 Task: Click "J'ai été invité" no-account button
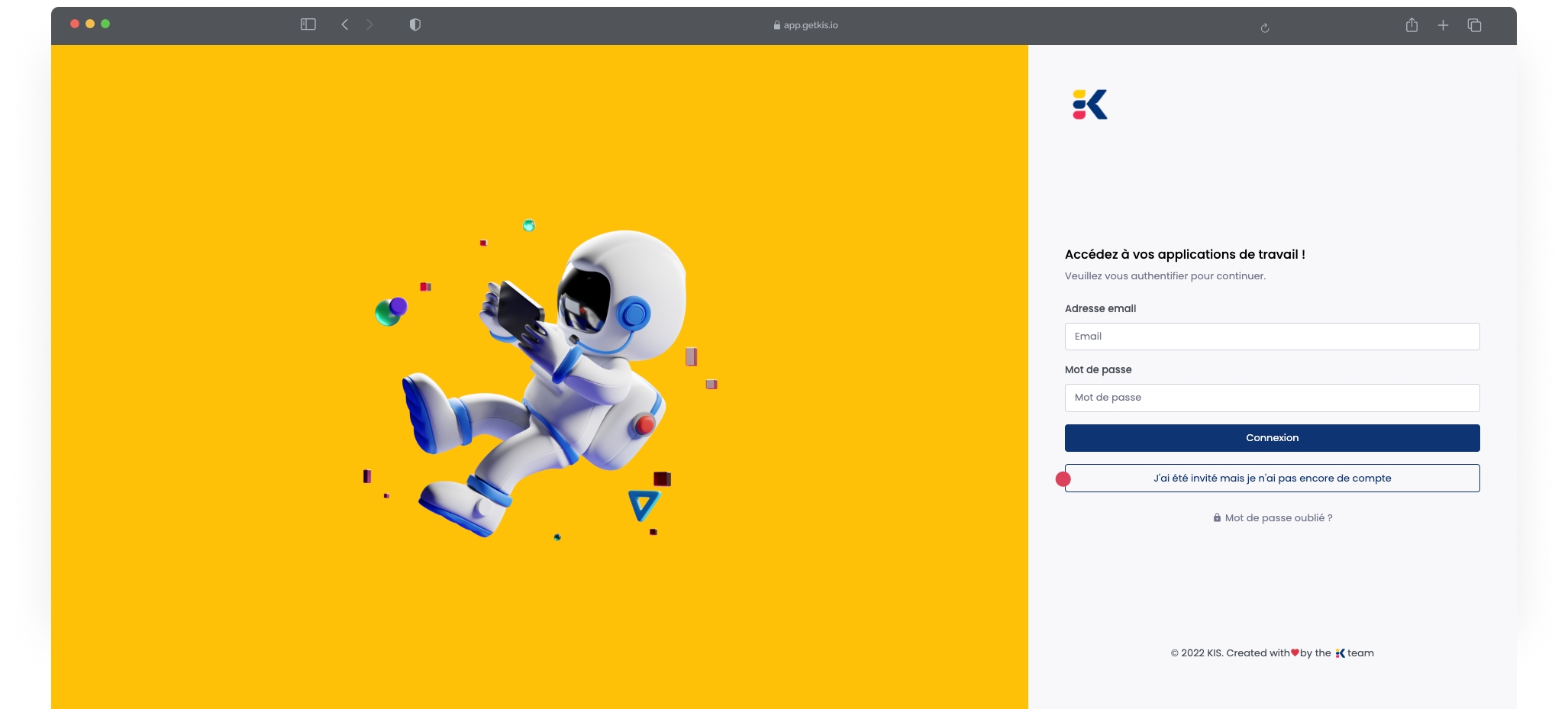click(1272, 479)
